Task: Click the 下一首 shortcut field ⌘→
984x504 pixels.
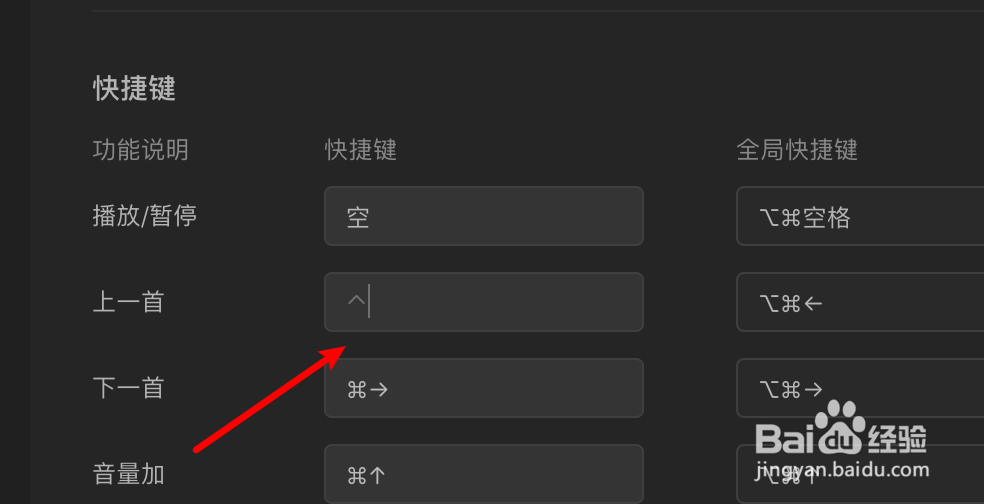Action: coord(484,388)
